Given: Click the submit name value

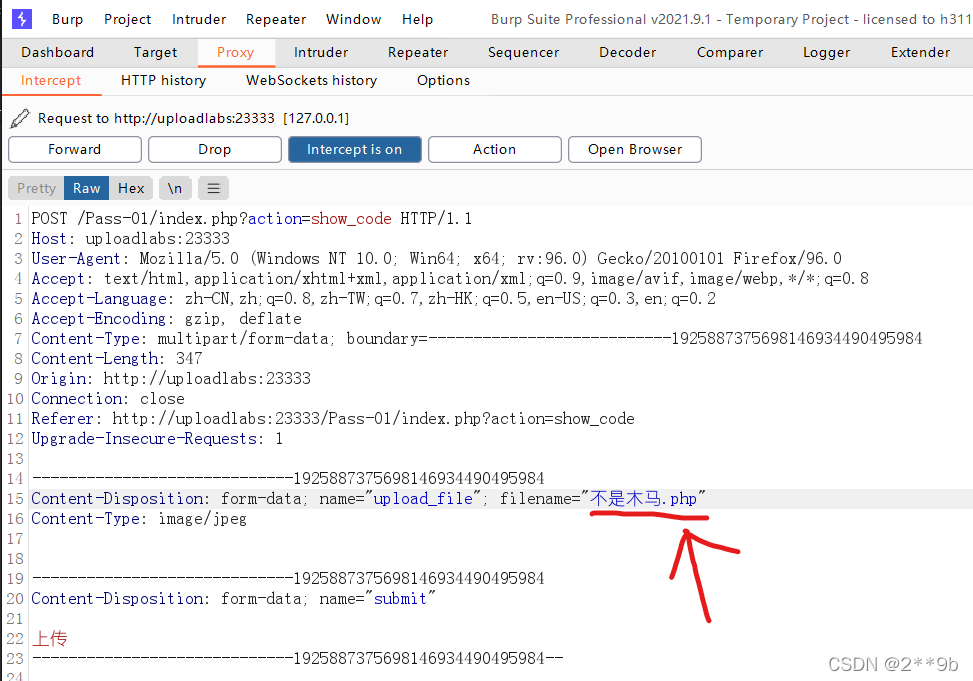Looking at the screenshot, I should (x=400, y=598).
